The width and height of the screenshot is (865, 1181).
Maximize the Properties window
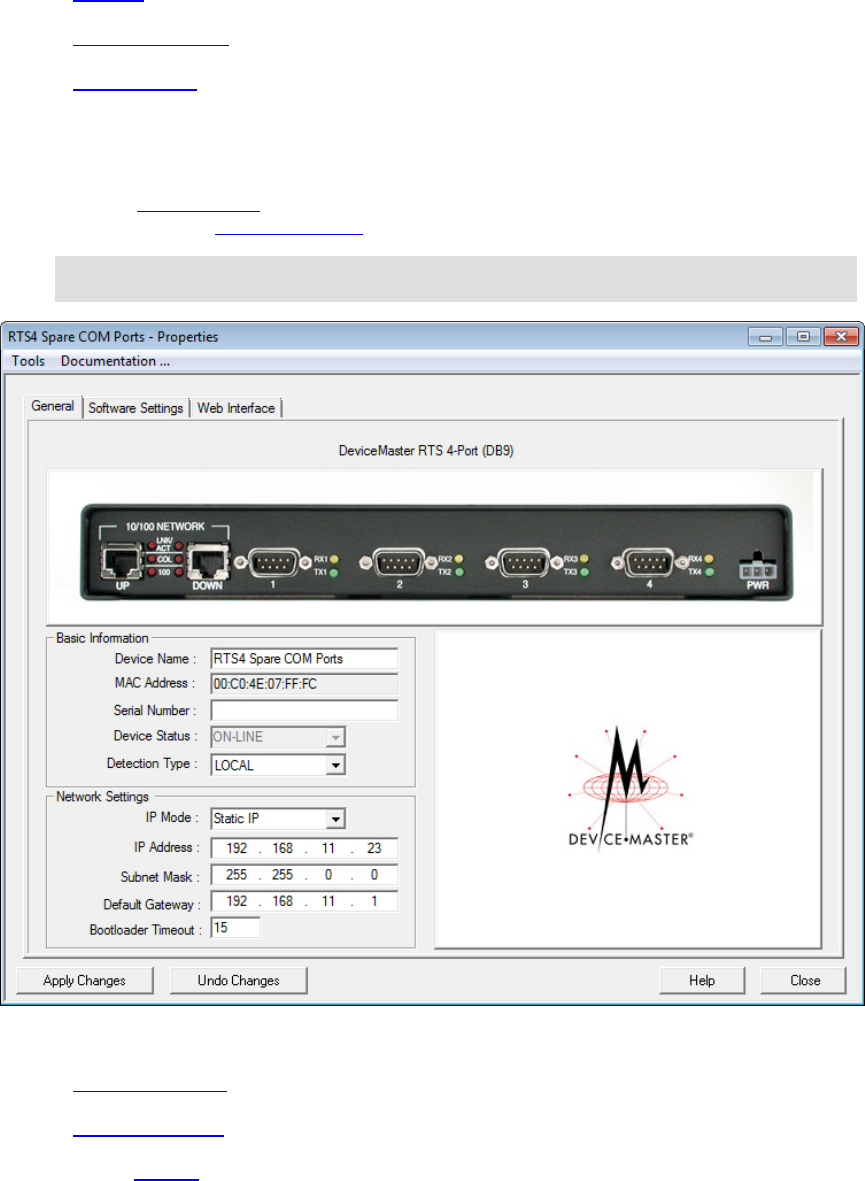(x=803, y=337)
